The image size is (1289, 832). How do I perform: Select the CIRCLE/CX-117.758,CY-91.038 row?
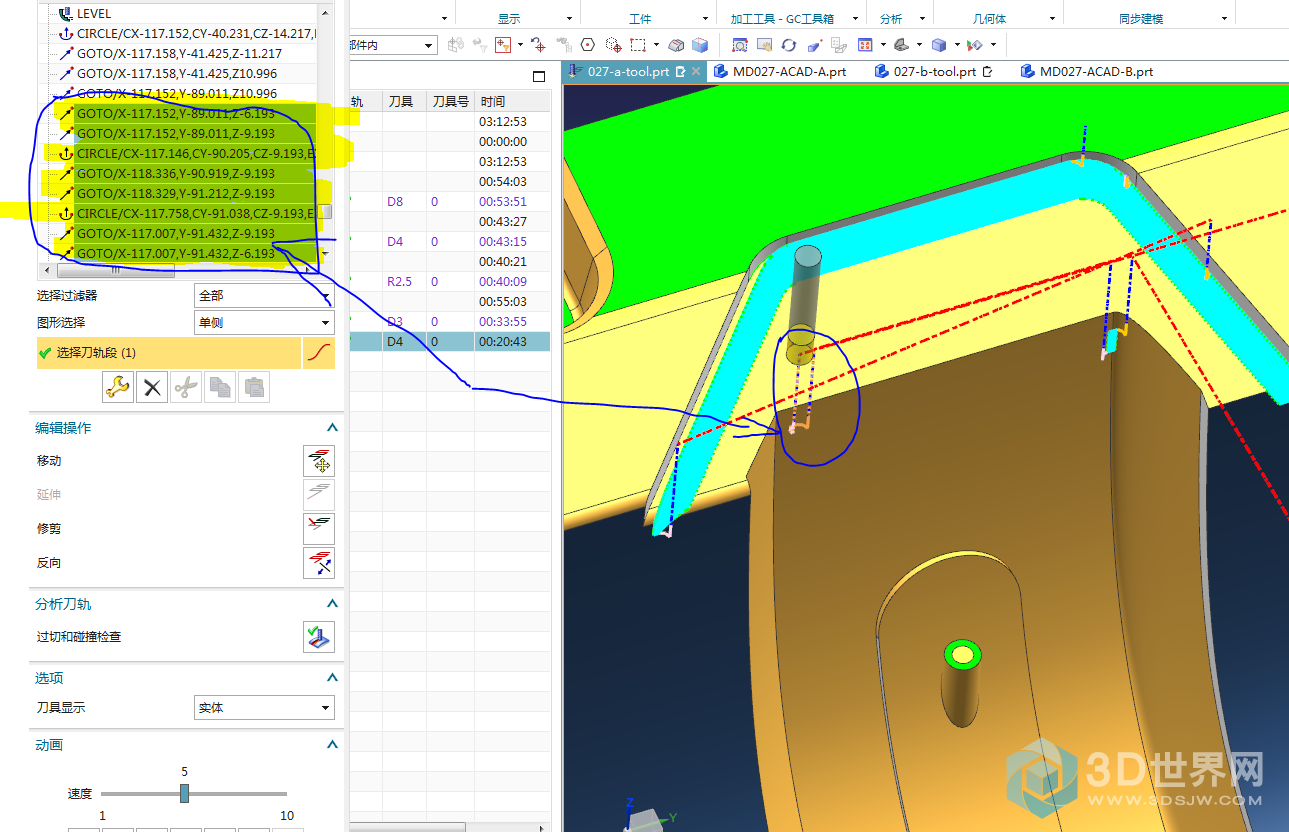pos(195,214)
